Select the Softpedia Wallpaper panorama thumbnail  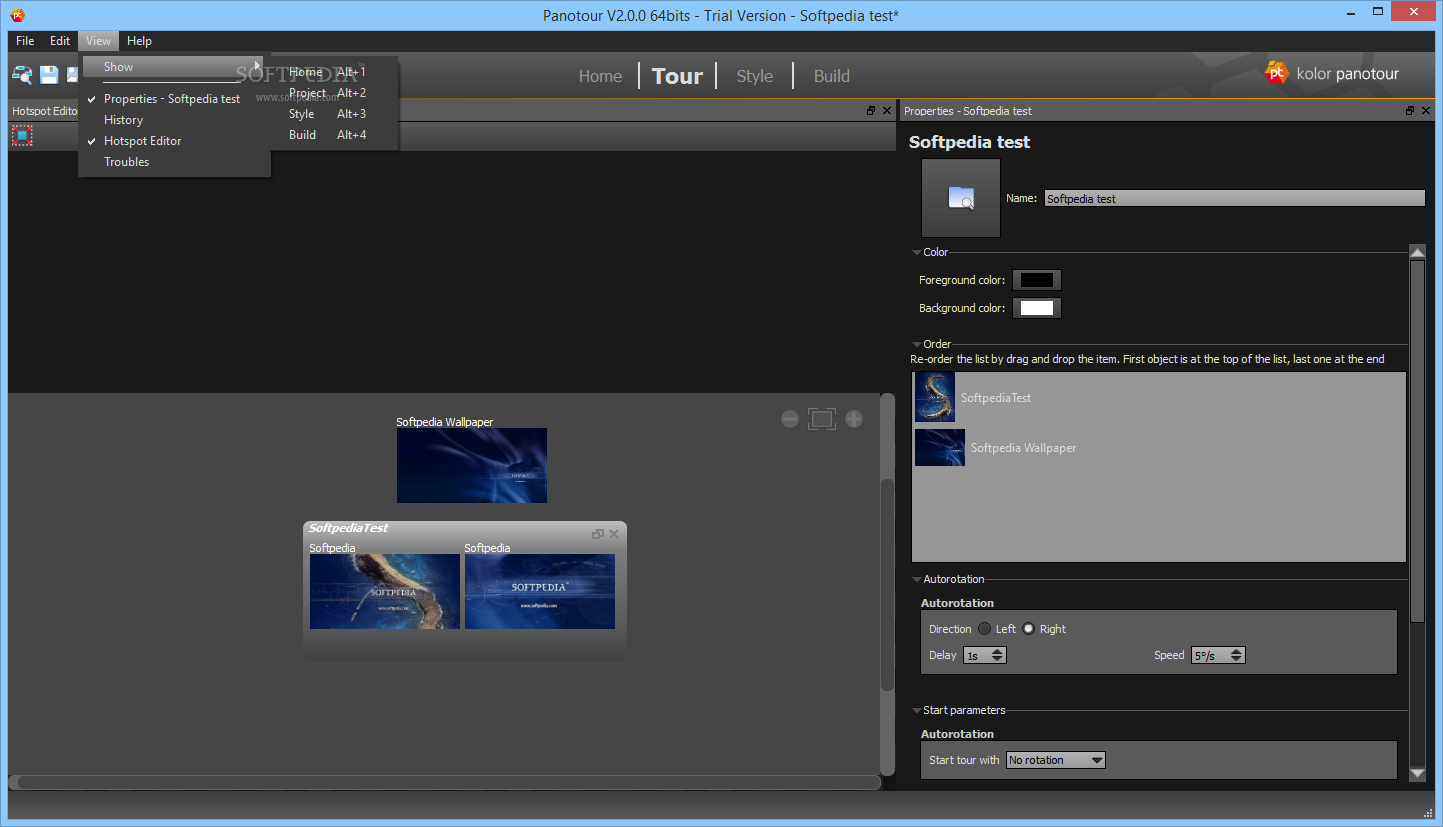coord(472,466)
